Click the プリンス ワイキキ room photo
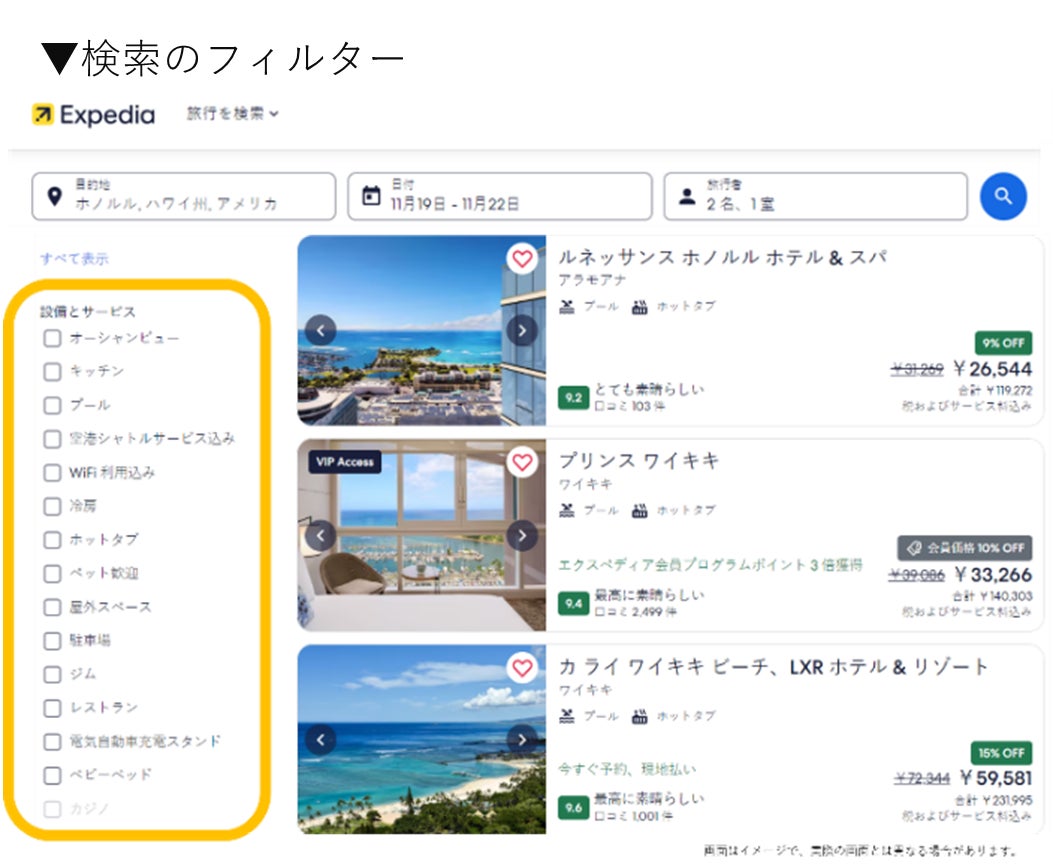The image size is (1053, 867). click(422, 535)
